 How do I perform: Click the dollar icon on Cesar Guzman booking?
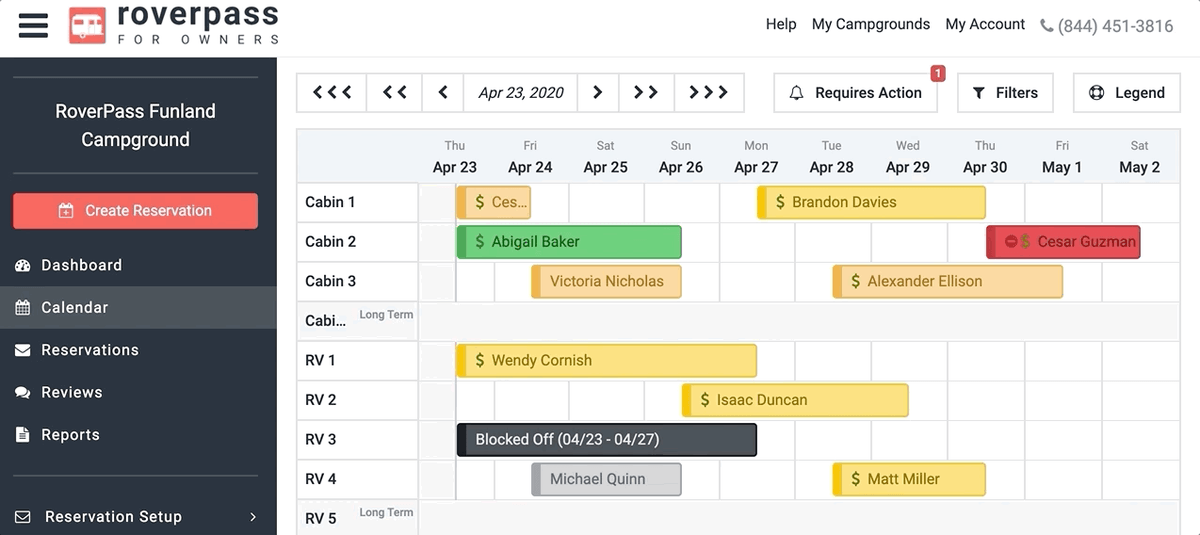(1025, 241)
